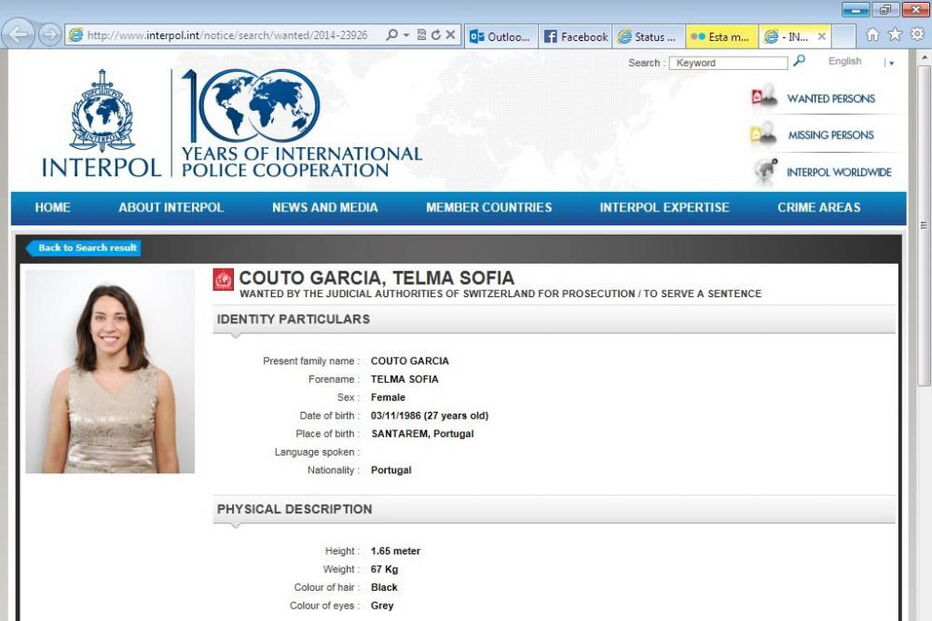The width and height of the screenshot is (932, 621).
Task: Stop page loading with the X icon
Action: coord(450,33)
